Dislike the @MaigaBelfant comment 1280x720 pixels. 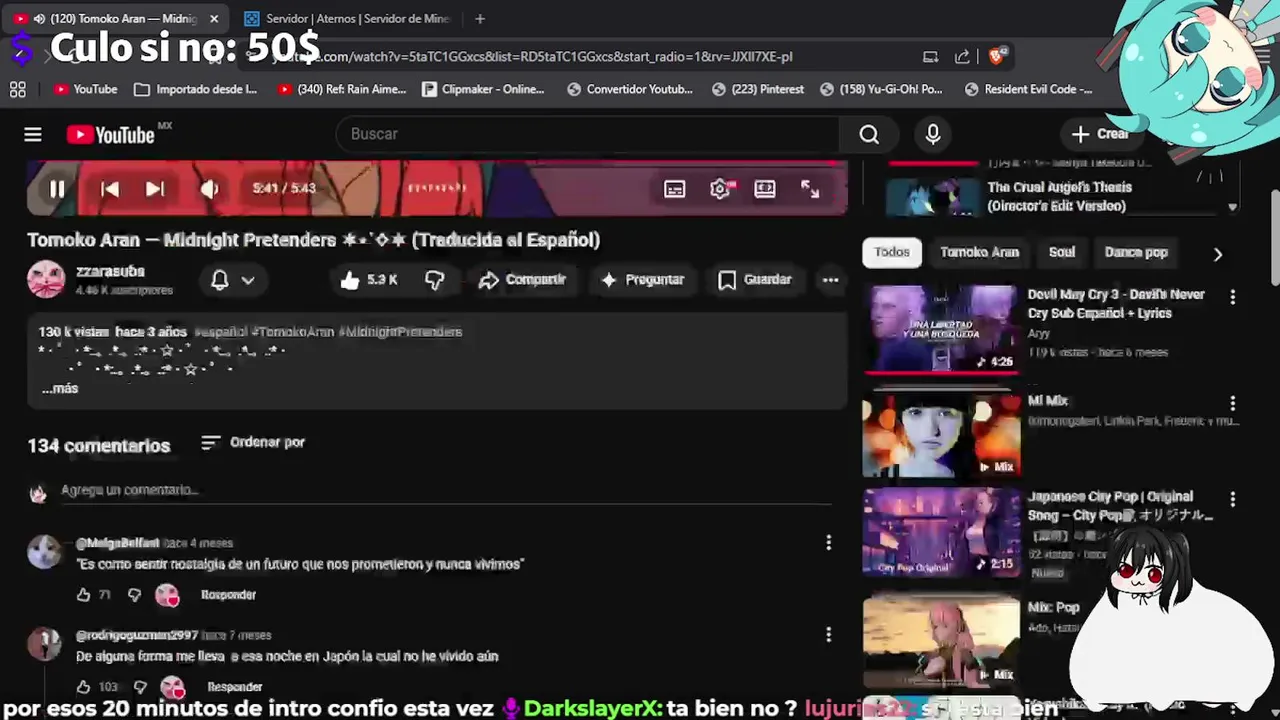pyautogui.click(x=134, y=595)
